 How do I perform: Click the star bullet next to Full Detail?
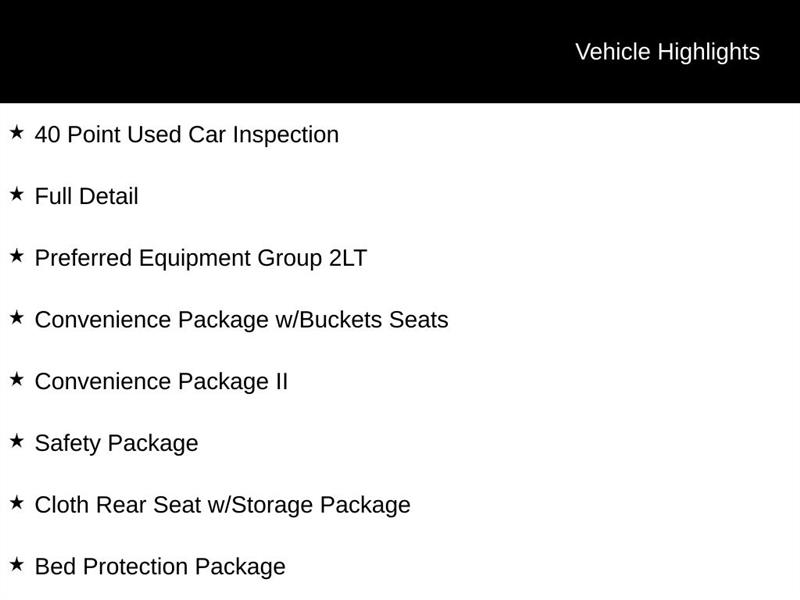pyautogui.click(x=16, y=194)
